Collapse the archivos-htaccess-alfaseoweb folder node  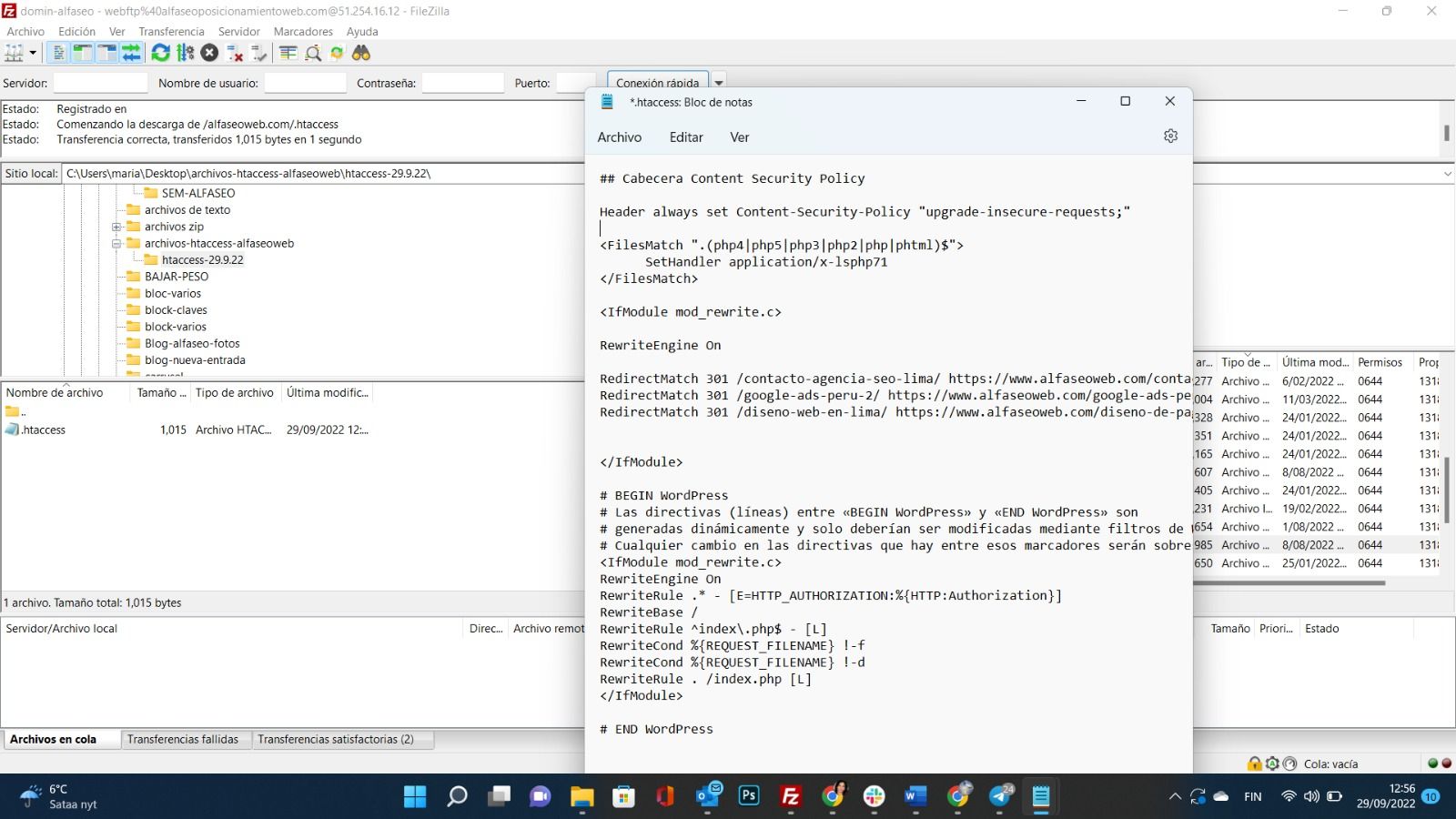click(x=116, y=243)
